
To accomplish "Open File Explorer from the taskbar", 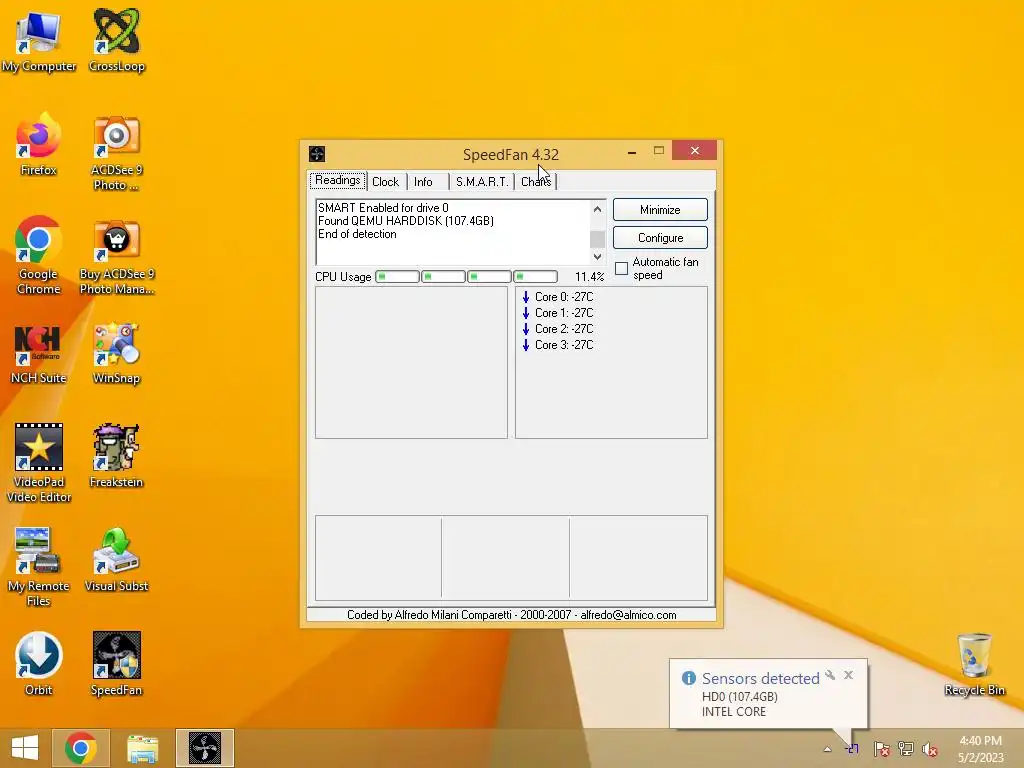I will pos(142,748).
